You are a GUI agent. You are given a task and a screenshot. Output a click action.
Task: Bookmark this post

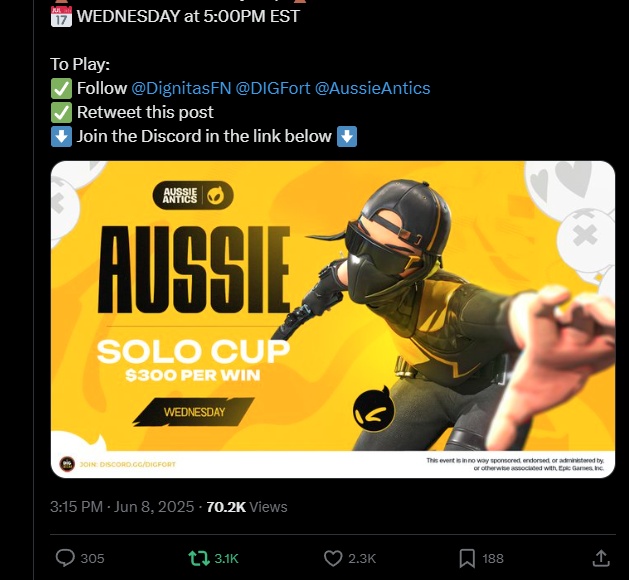pos(467,558)
